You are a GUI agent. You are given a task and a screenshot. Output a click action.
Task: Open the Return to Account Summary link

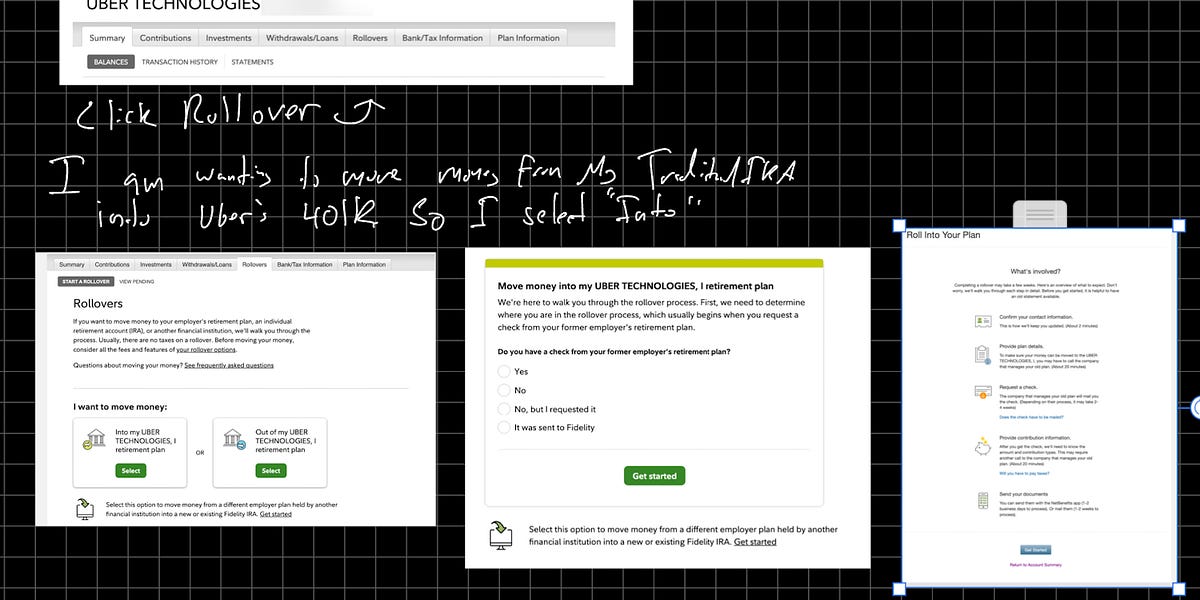[x=1036, y=565]
